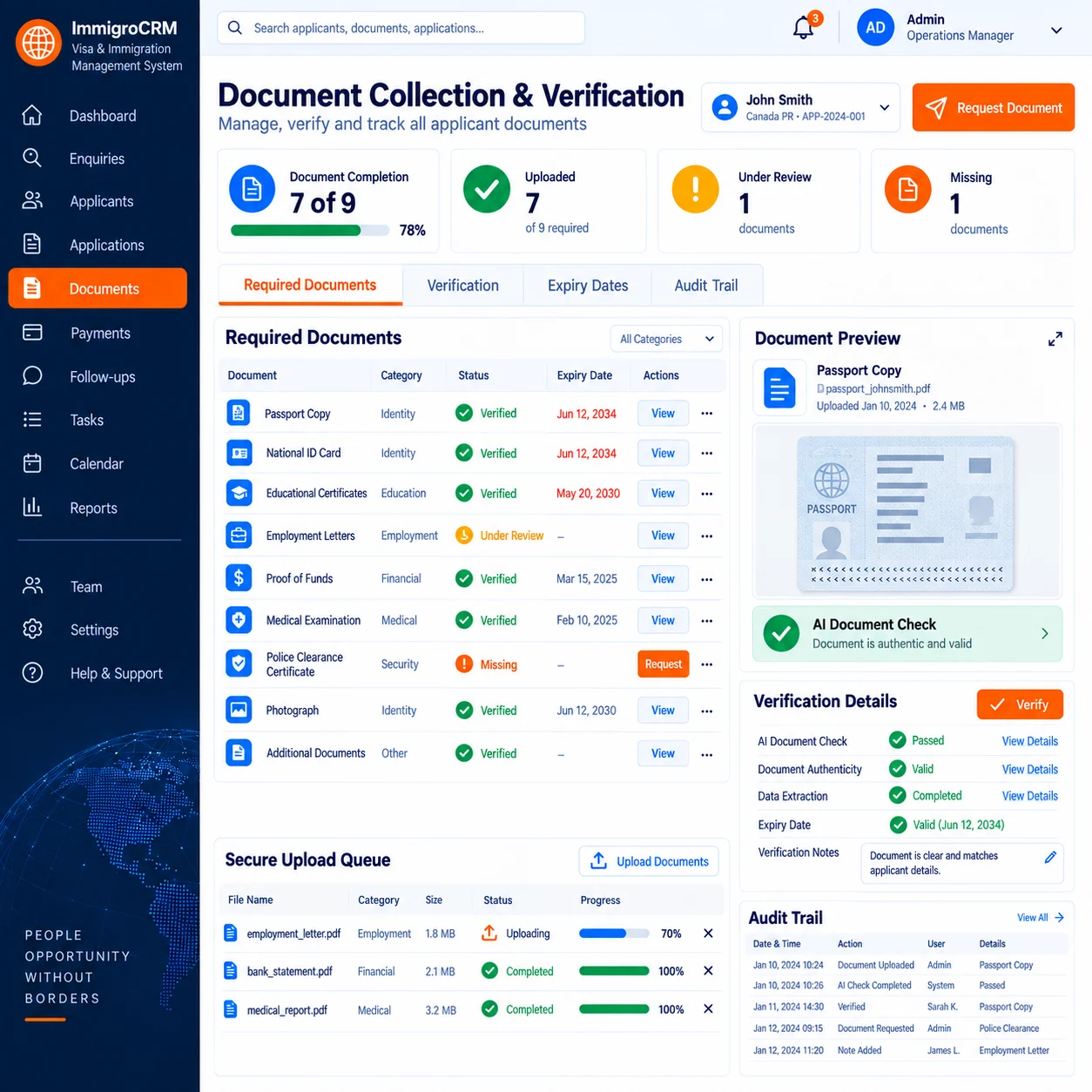
Task: Click the search applicants input field
Action: pos(401,28)
